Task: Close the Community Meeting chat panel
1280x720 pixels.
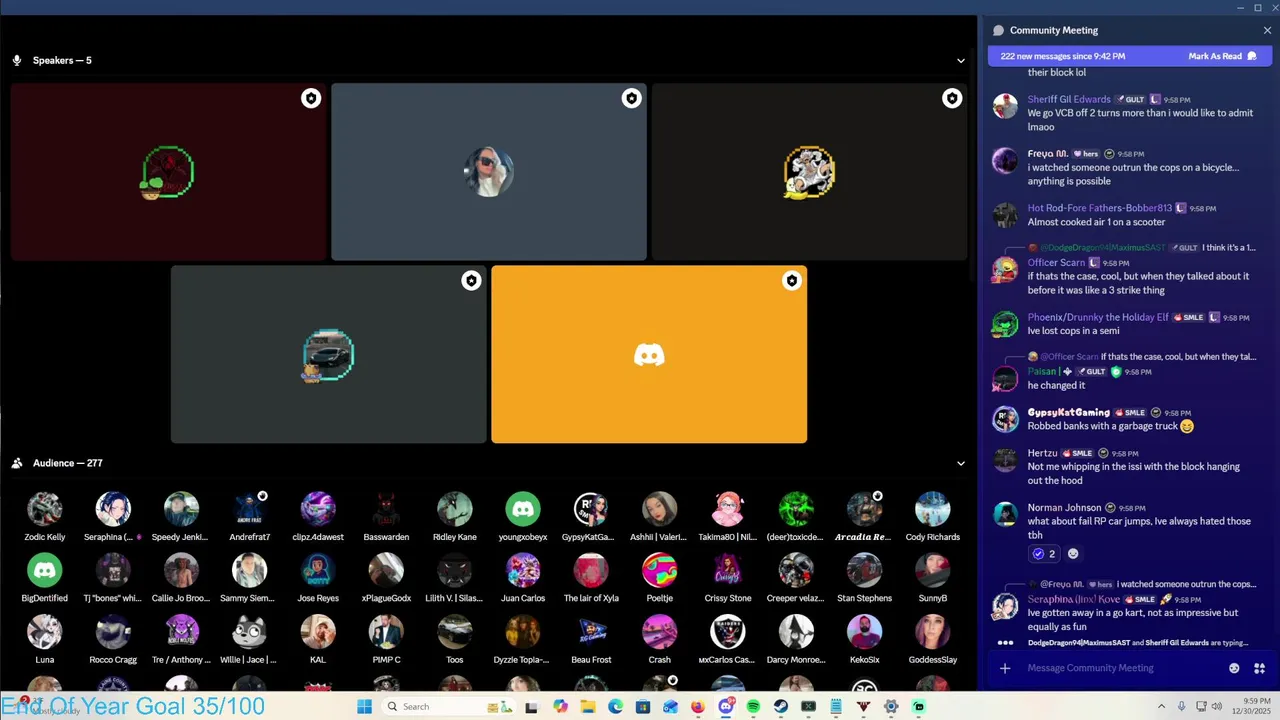Action: [1267, 30]
